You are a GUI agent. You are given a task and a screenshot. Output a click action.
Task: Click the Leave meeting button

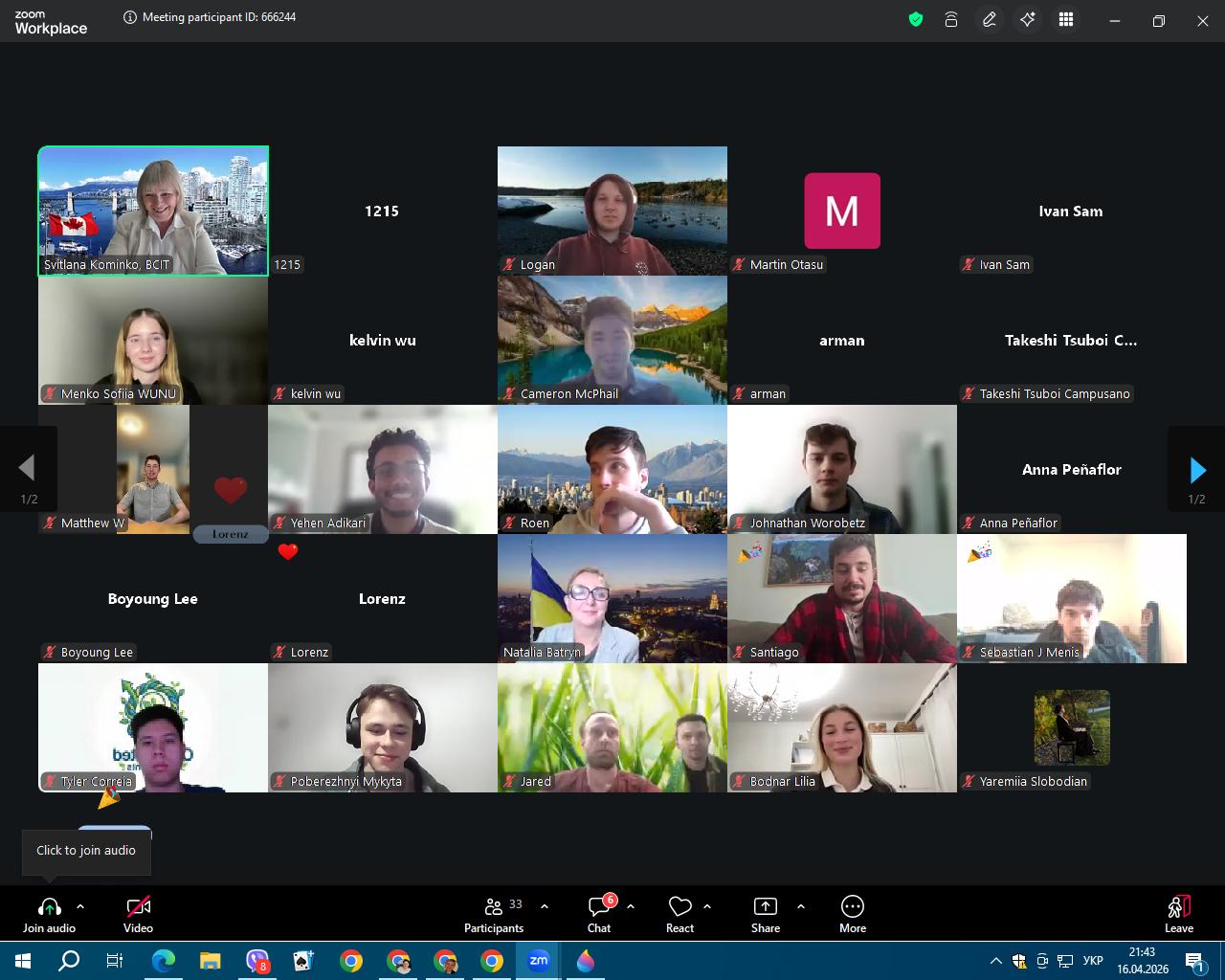pyautogui.click(x=1179, y=914)
